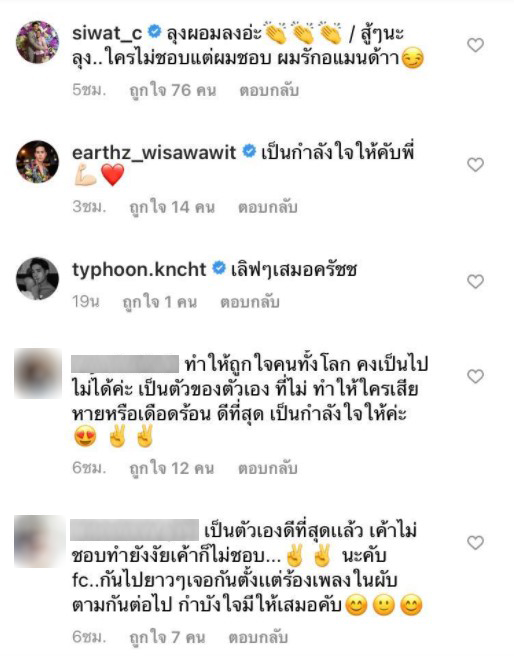Click earthz_wisawawit's blue verified badge

[249, 151]
